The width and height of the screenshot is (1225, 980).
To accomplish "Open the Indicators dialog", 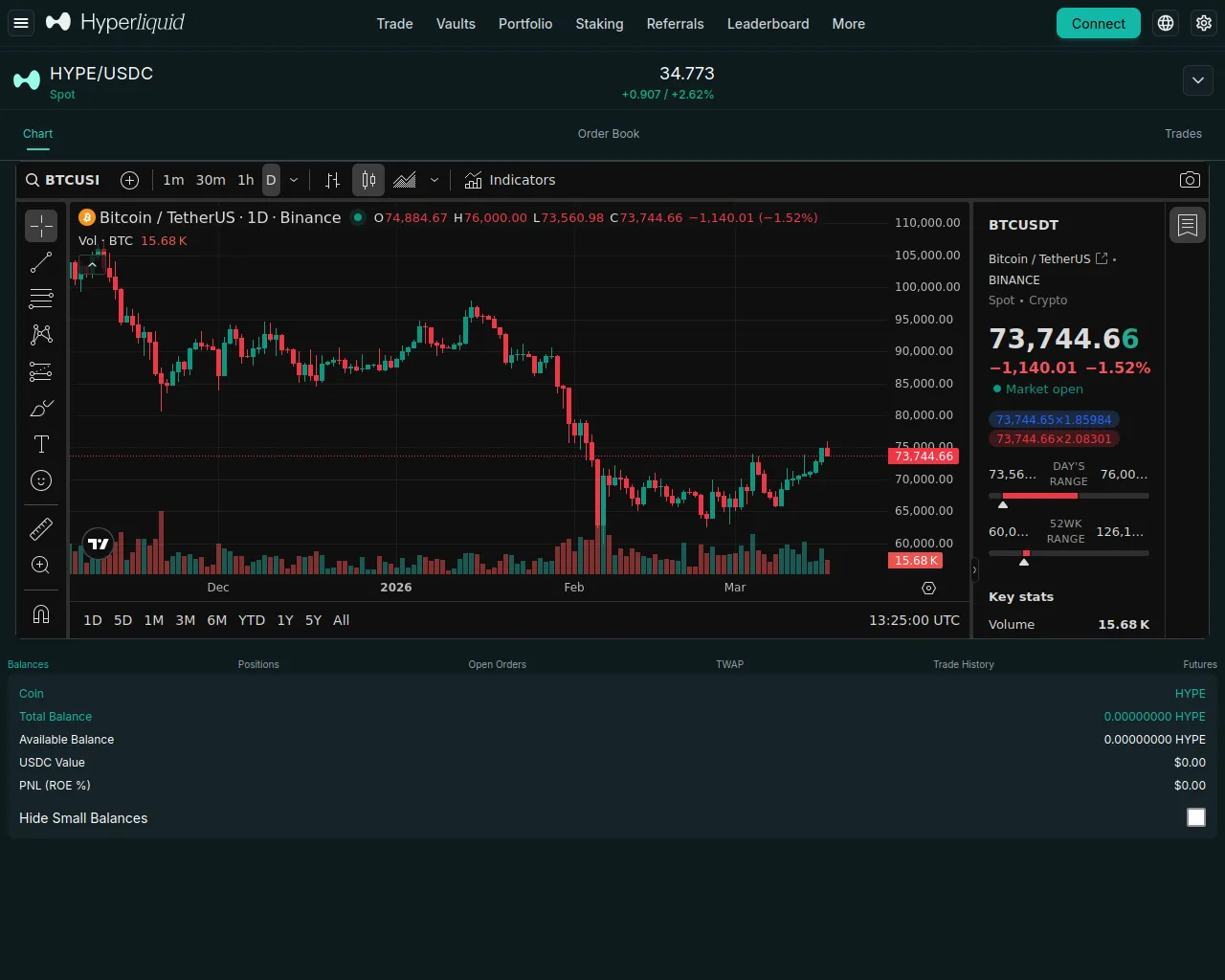I will (510, 180).
